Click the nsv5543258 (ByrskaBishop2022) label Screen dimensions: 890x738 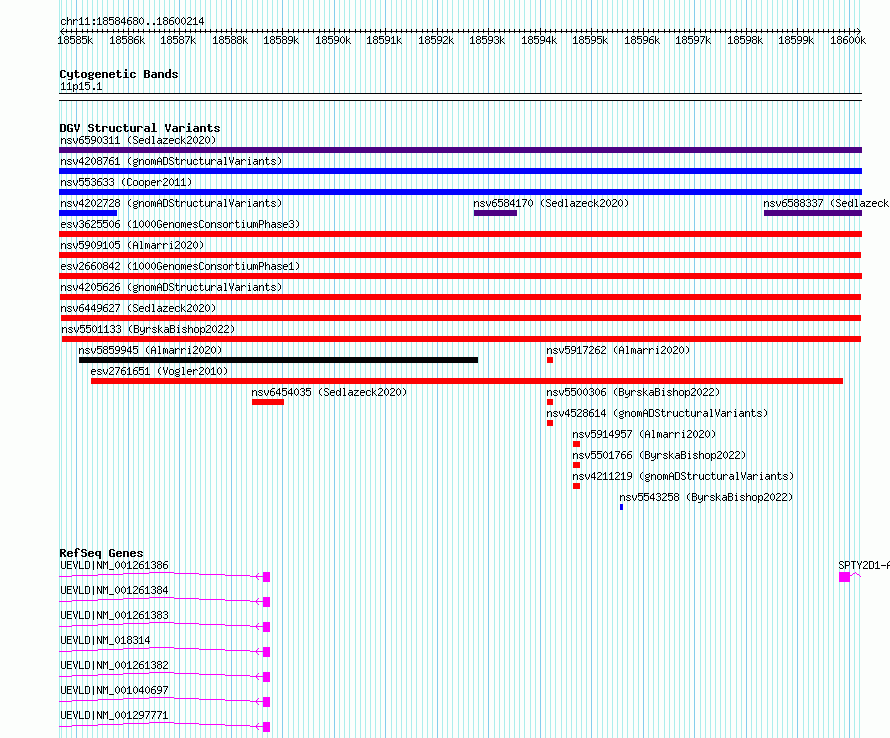pos(706,497)
